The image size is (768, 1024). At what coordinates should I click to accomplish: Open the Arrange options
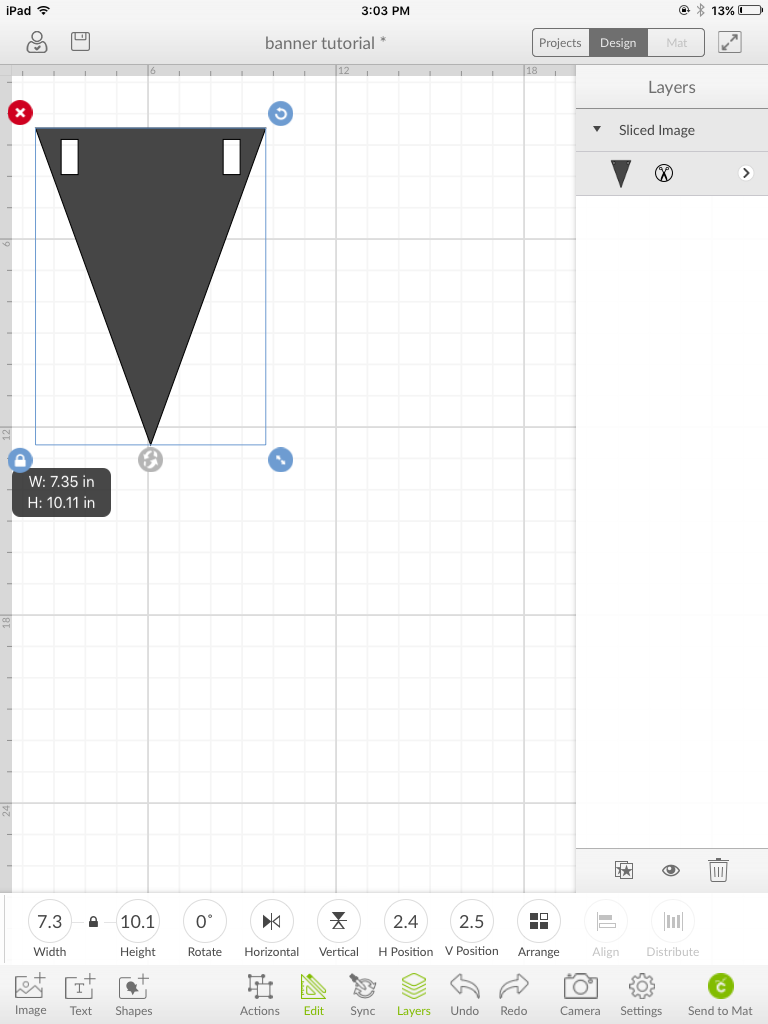[x=539, y=921]
